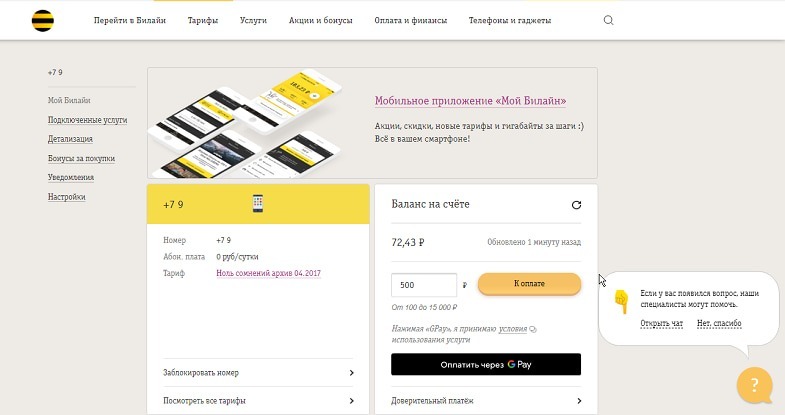Click the payment amount input field

[x=427, y=284]
